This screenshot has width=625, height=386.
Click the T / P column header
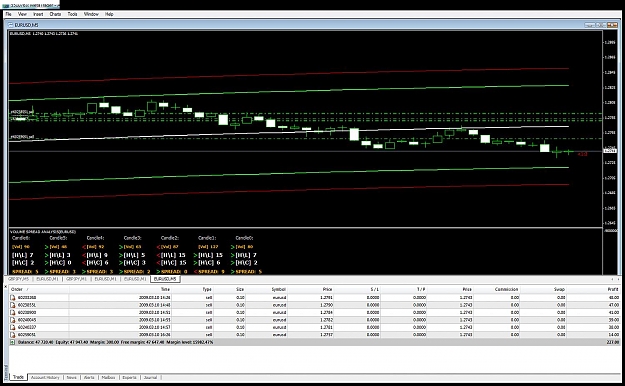(404, 289)
